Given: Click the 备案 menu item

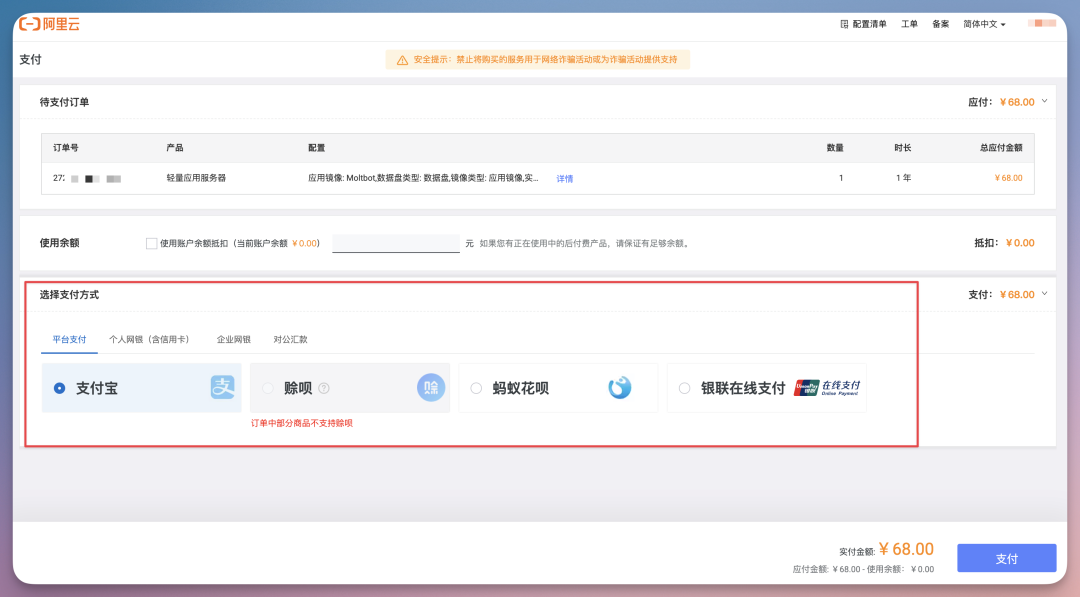Looking at the screenshot, I should pos(940,23).
